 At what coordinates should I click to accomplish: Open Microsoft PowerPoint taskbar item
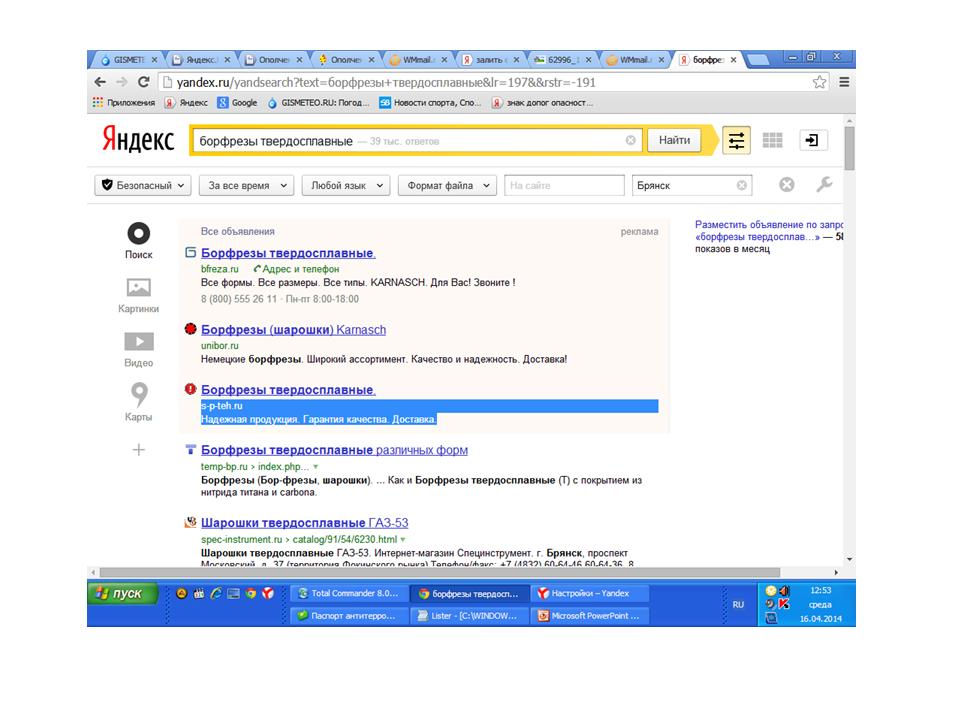[x=588, y=616]
